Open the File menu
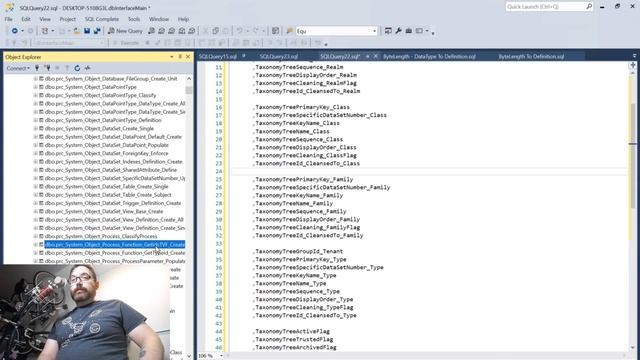 [9, 19]
